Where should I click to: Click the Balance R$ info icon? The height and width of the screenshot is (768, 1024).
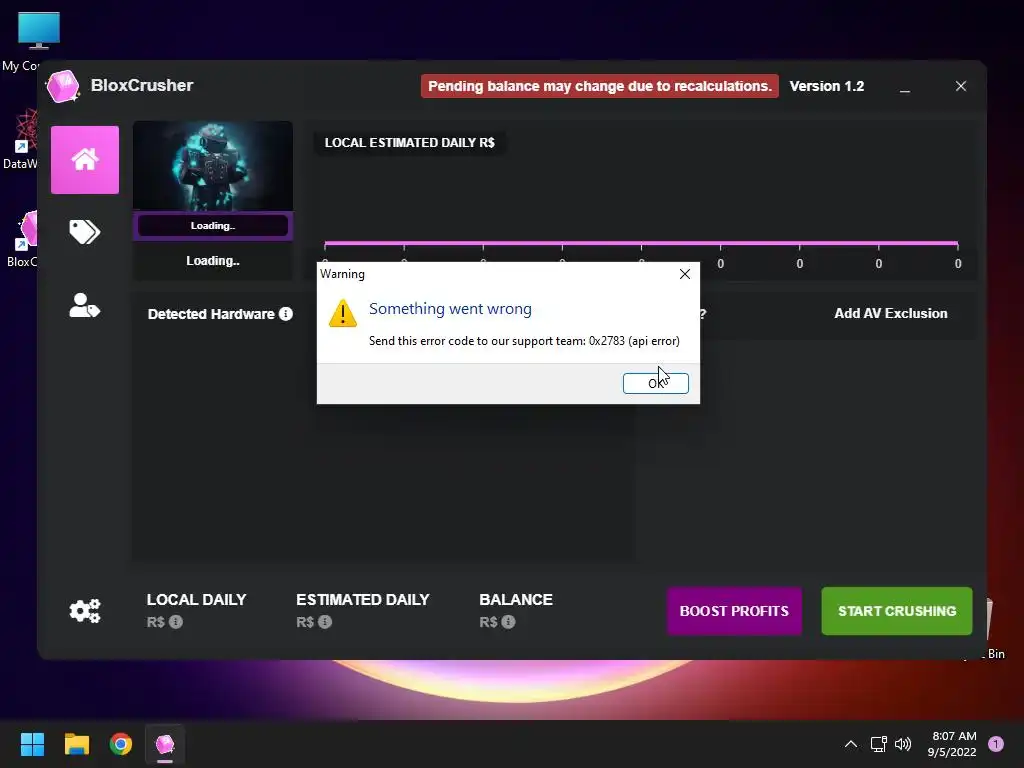508,622
